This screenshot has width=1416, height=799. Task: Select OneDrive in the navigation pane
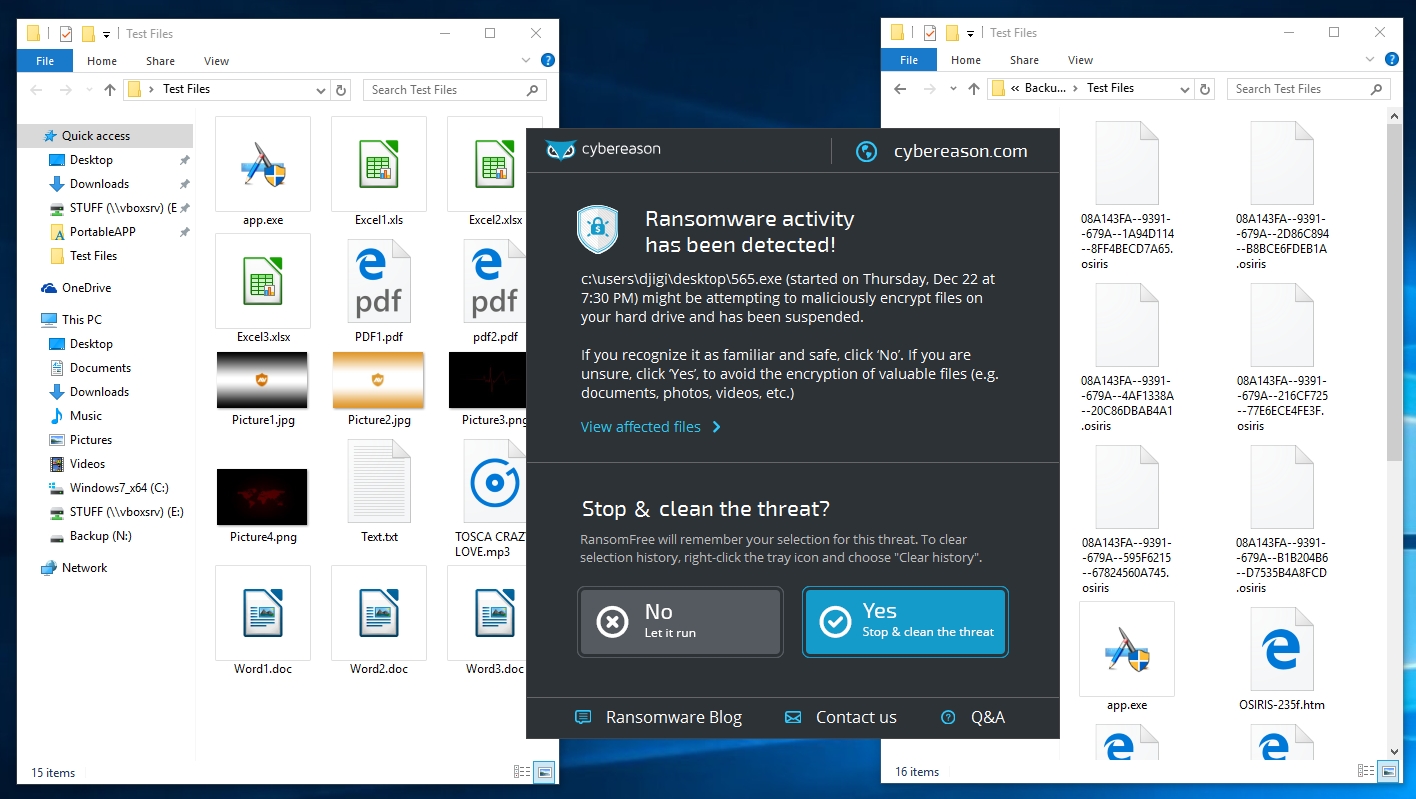point(86,288)
